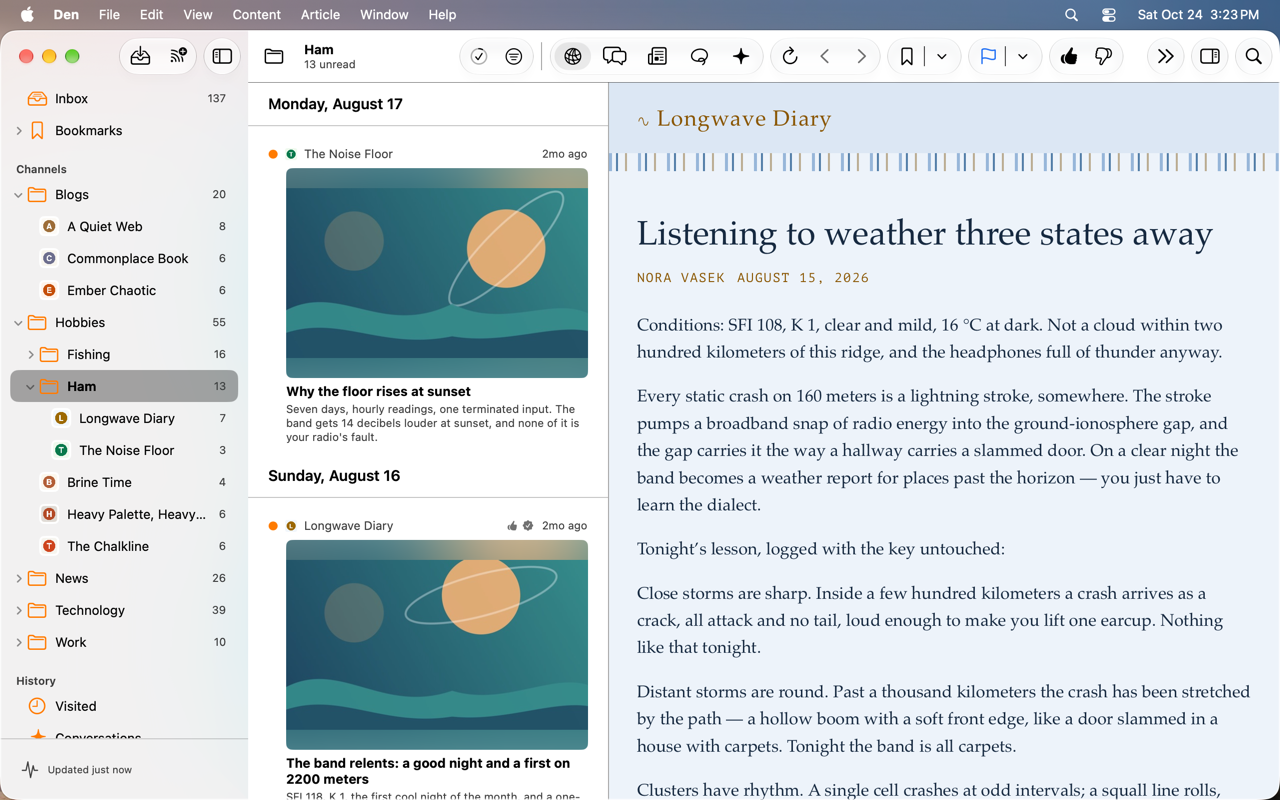Click the lasso speech bubble toolbar icon
Viewport: 1280px width, 800px height.
[x=699, y=57]
